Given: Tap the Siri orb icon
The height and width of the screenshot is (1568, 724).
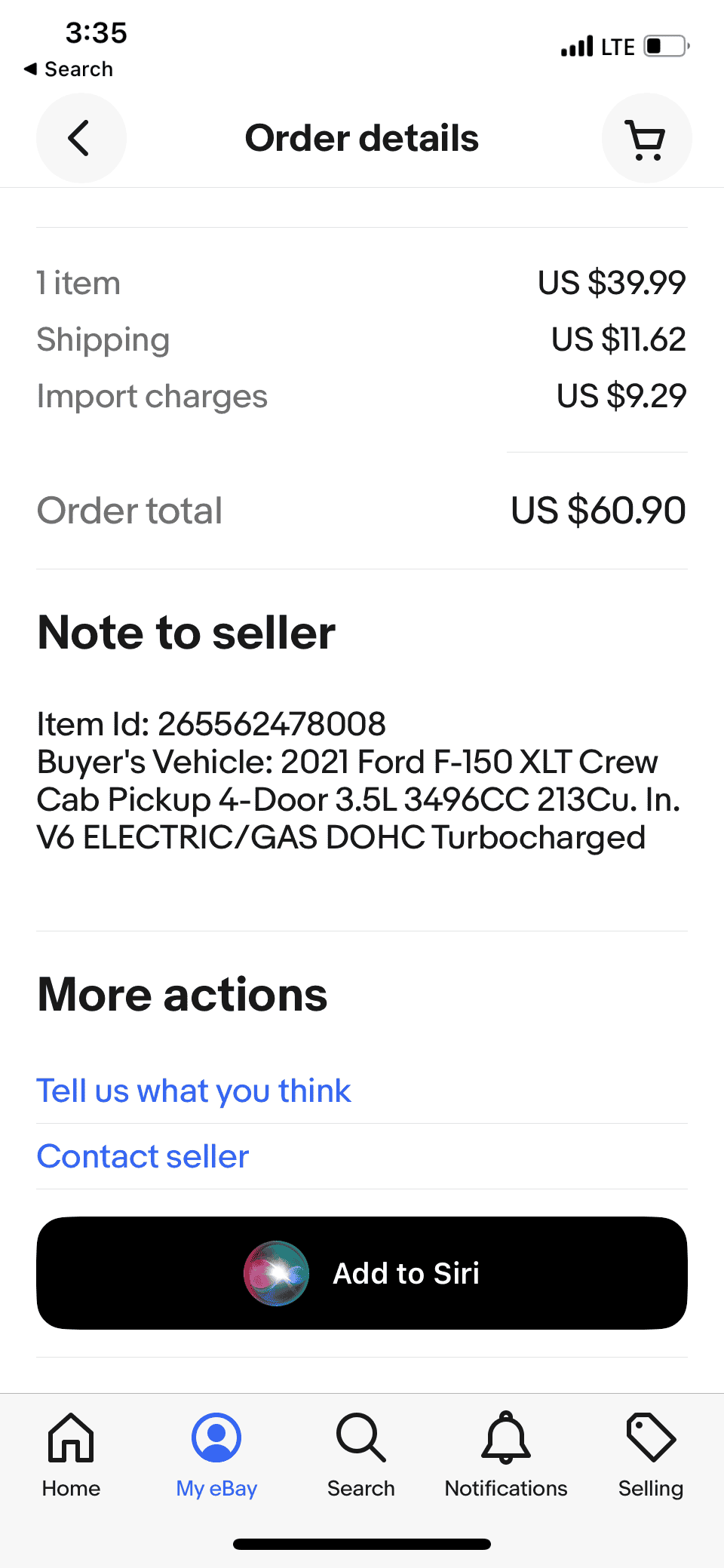Looking at the screenshot, I should (x=276, y=1273).
